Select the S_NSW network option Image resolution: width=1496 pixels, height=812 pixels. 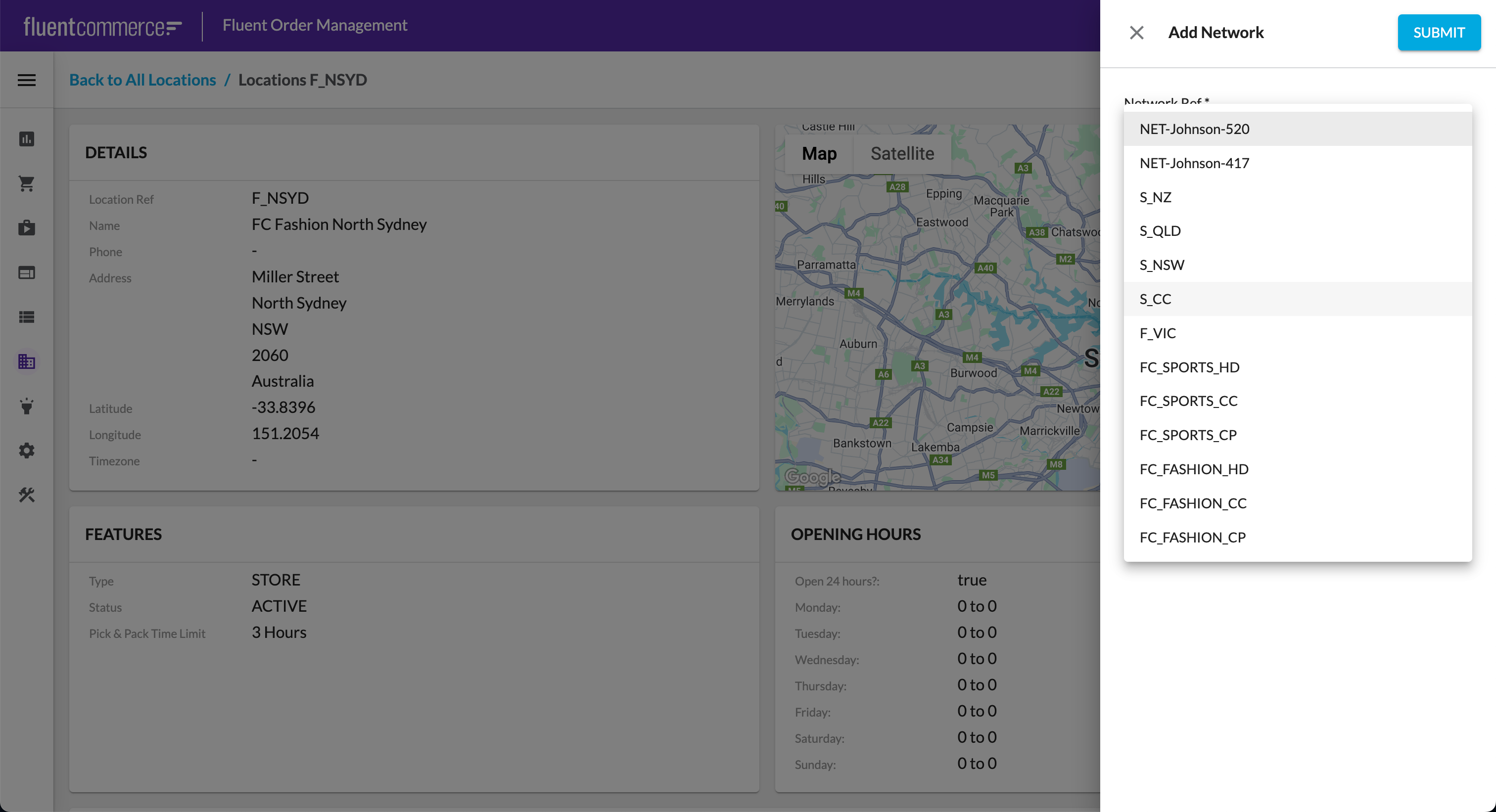coord(1162,265)
